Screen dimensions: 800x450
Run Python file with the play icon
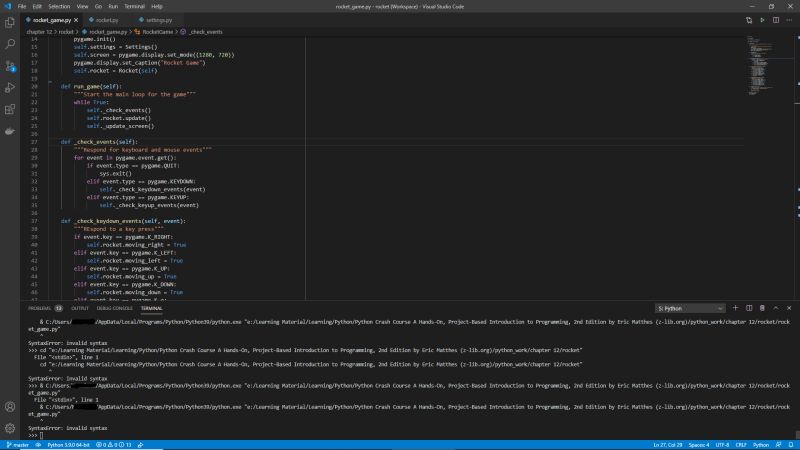click(762, 20)
